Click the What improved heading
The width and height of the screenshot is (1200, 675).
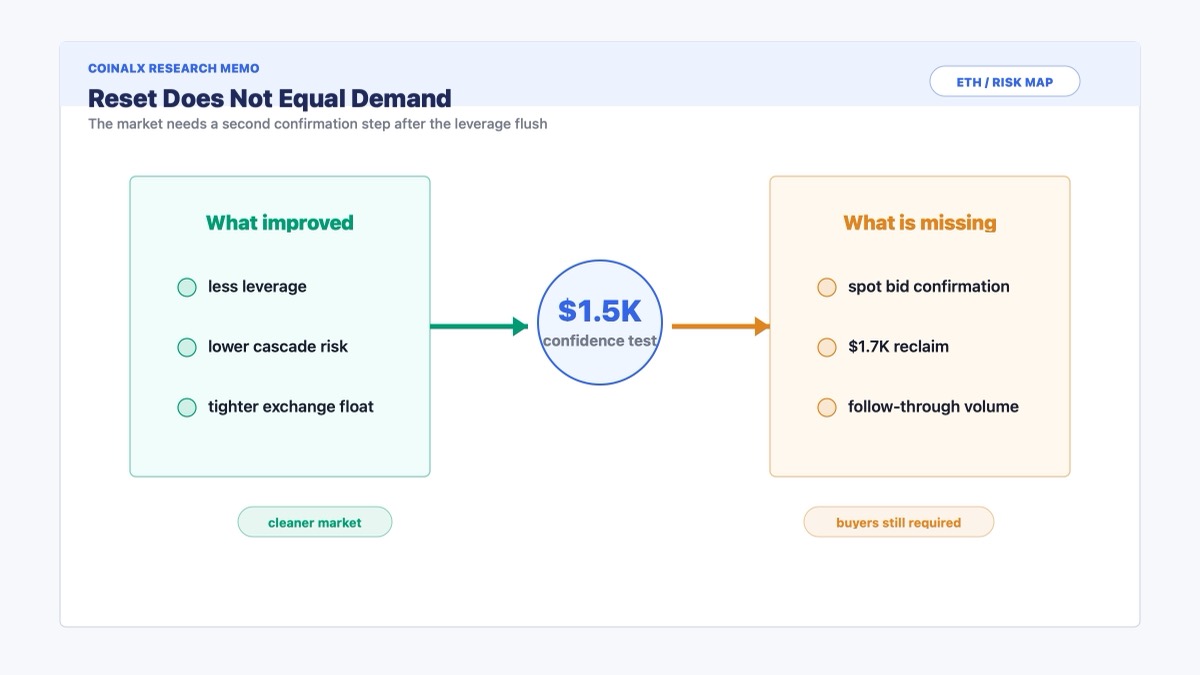click(x=280, y=223)
